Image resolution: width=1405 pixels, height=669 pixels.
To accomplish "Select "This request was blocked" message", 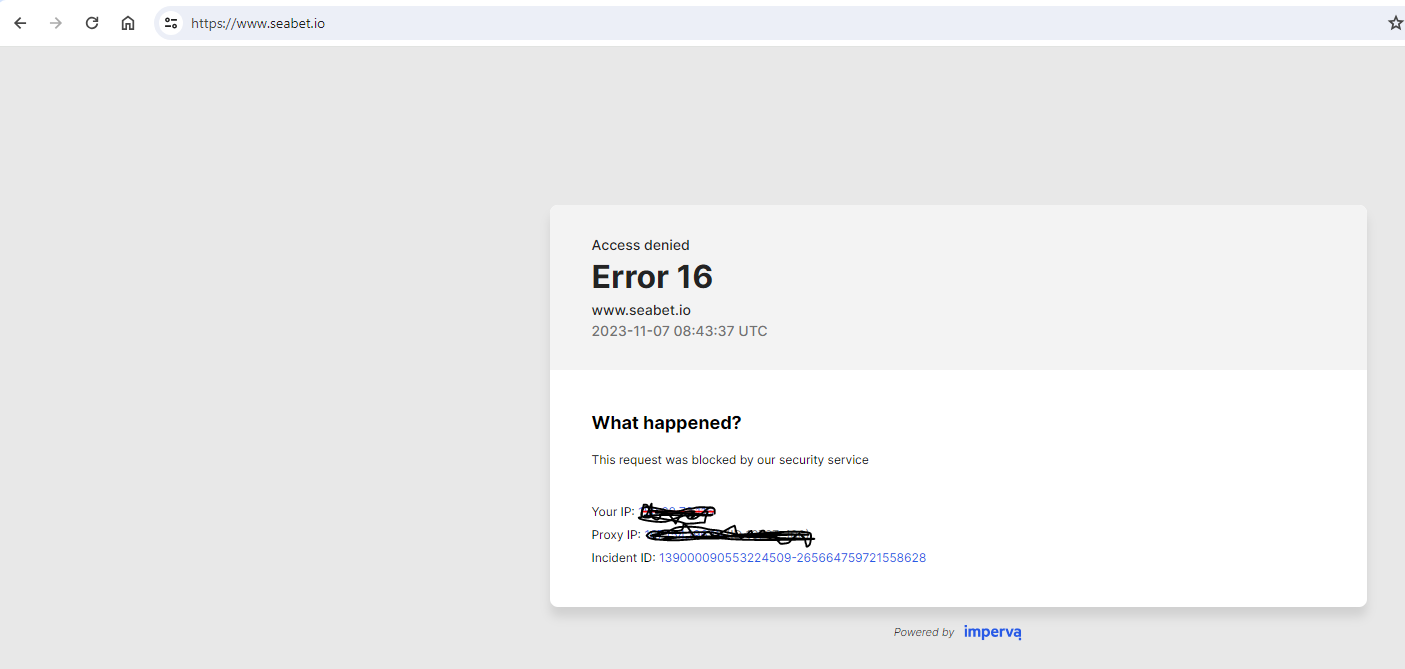I will coord(730,460).
